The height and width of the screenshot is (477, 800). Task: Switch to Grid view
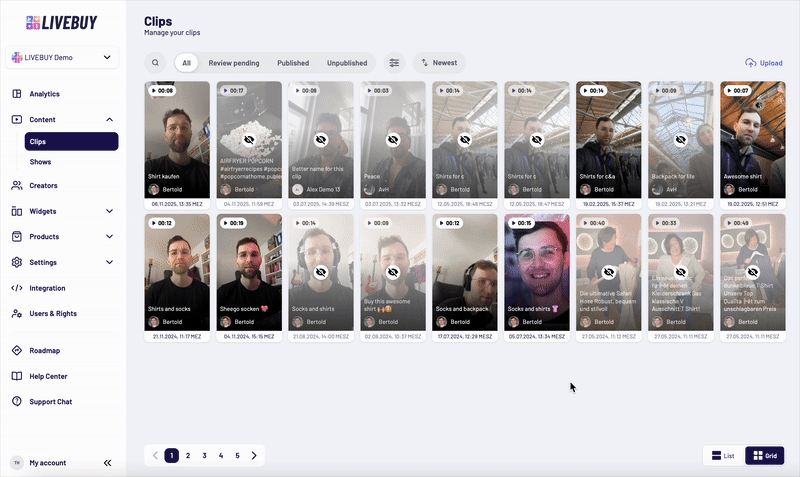coord(765,456)
